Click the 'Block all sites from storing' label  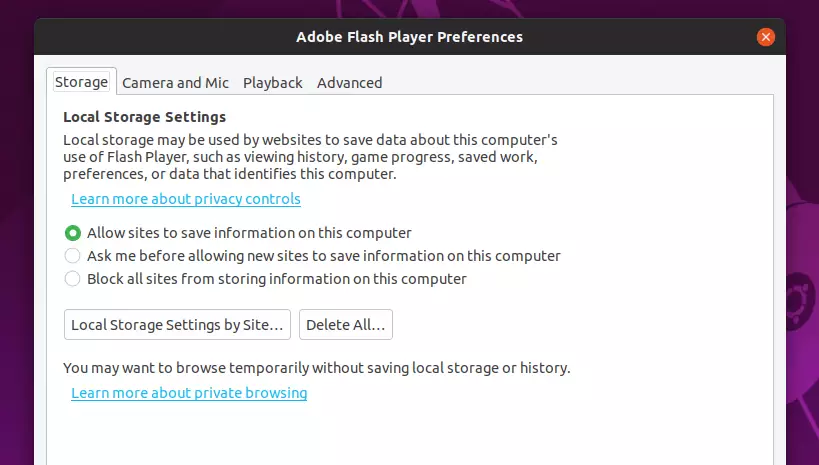pos(277,279)
